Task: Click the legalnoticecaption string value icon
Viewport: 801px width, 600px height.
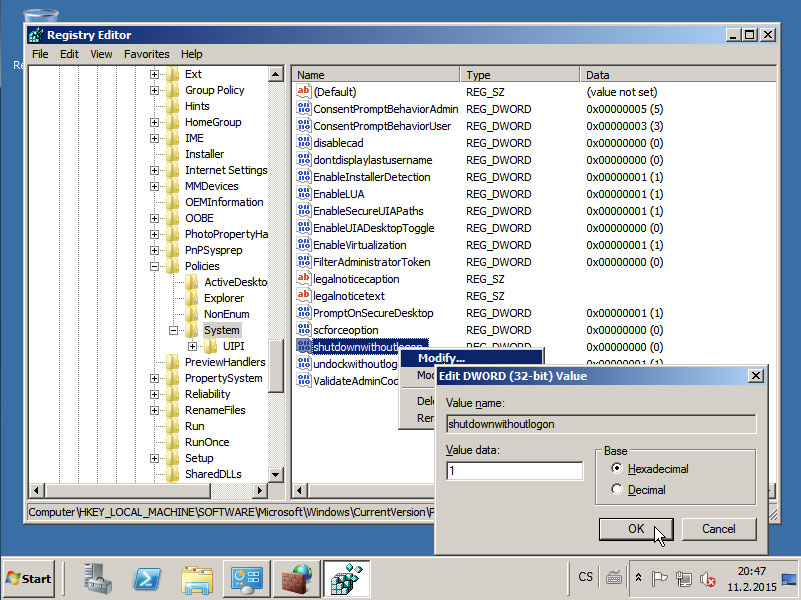Action: pos(304,279)
